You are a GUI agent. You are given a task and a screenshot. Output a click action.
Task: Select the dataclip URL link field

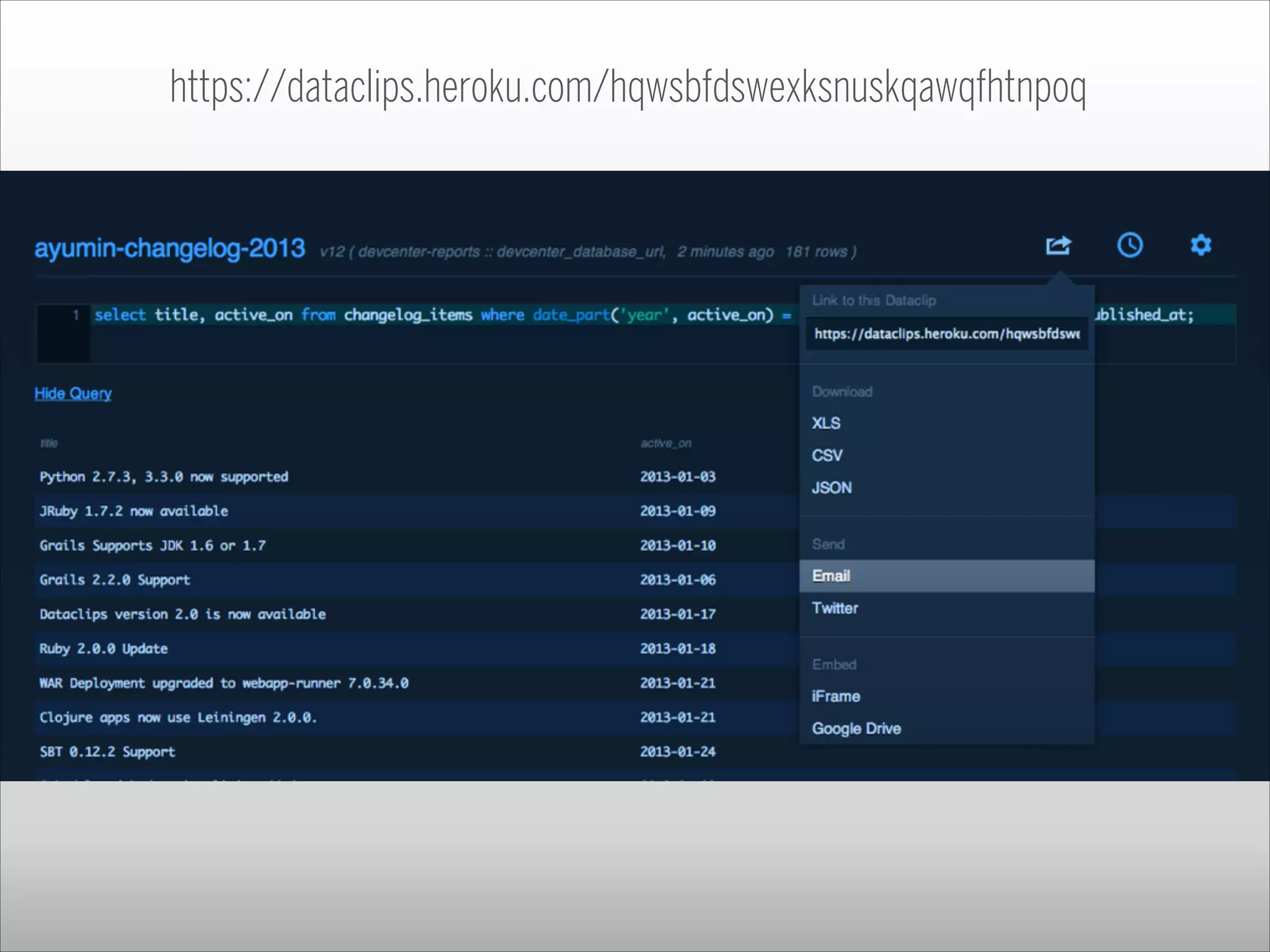(x=947, y=333)
